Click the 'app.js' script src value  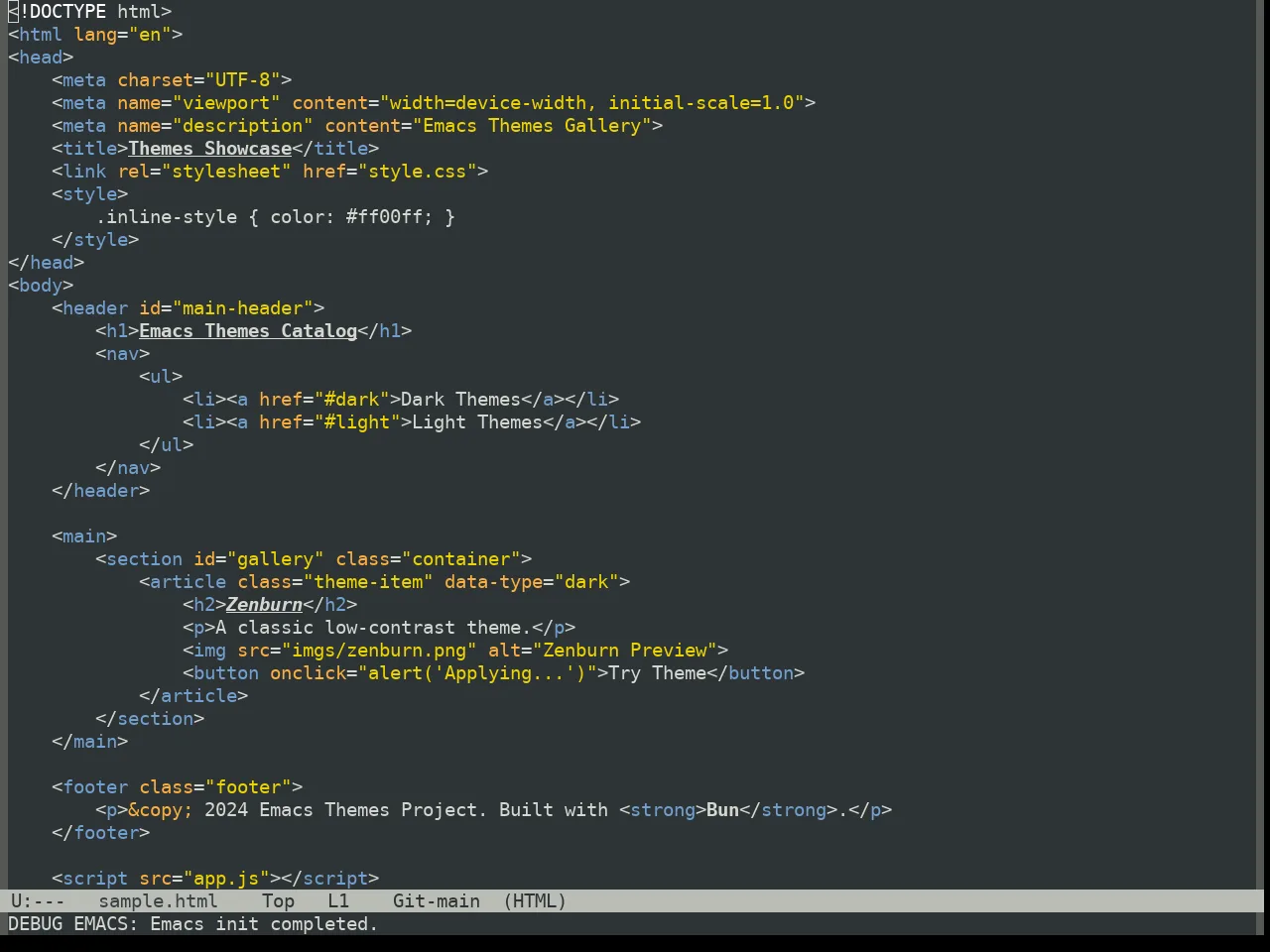[226, 879]
